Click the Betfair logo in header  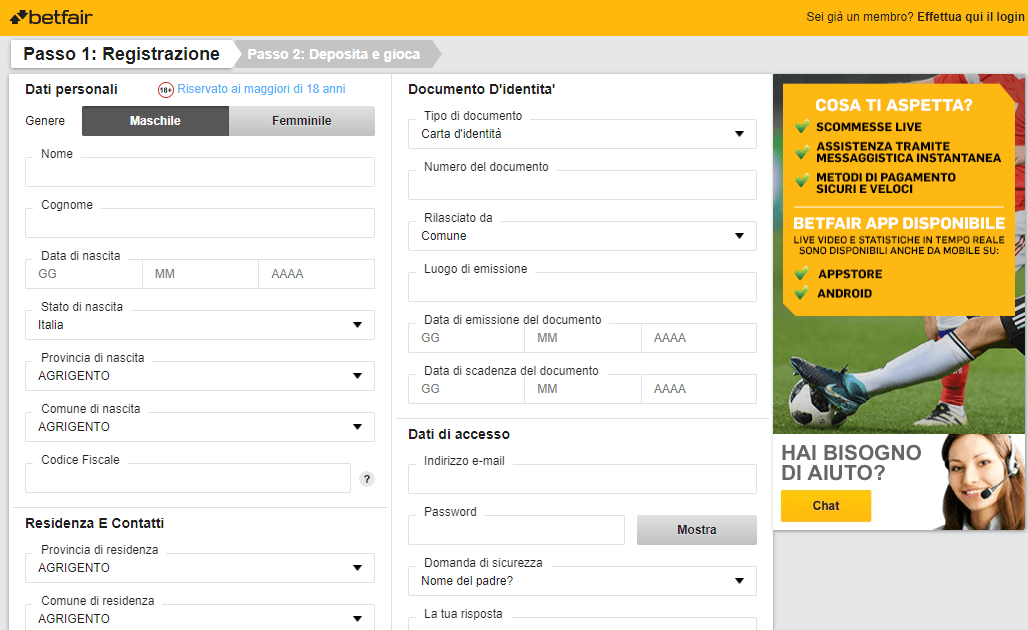tap(51, 17)
